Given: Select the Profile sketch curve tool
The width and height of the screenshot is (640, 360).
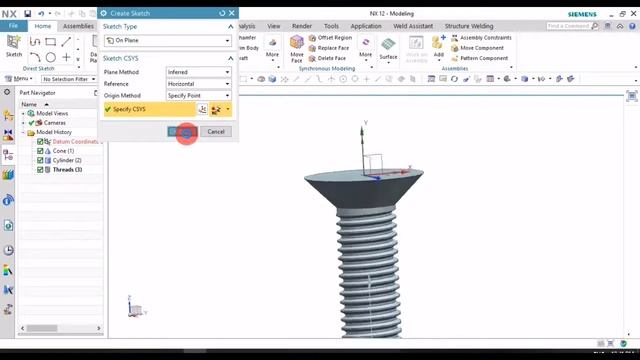Looking at the screenshot, I should pos(35,42).
